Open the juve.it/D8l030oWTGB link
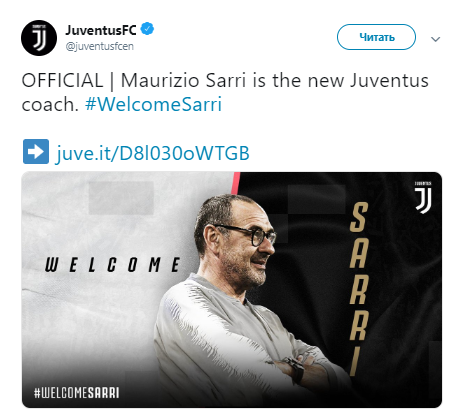 pyautogui.click(x=152, y=153)
